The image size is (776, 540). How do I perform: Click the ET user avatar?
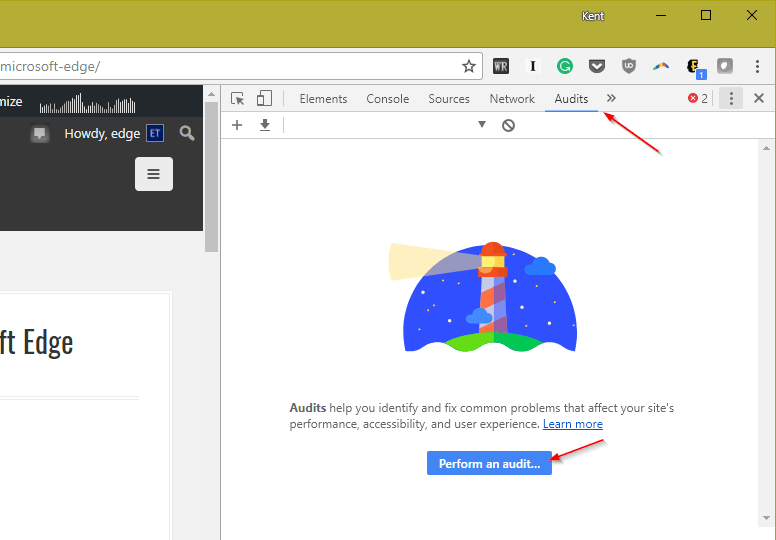coord(155,133)
